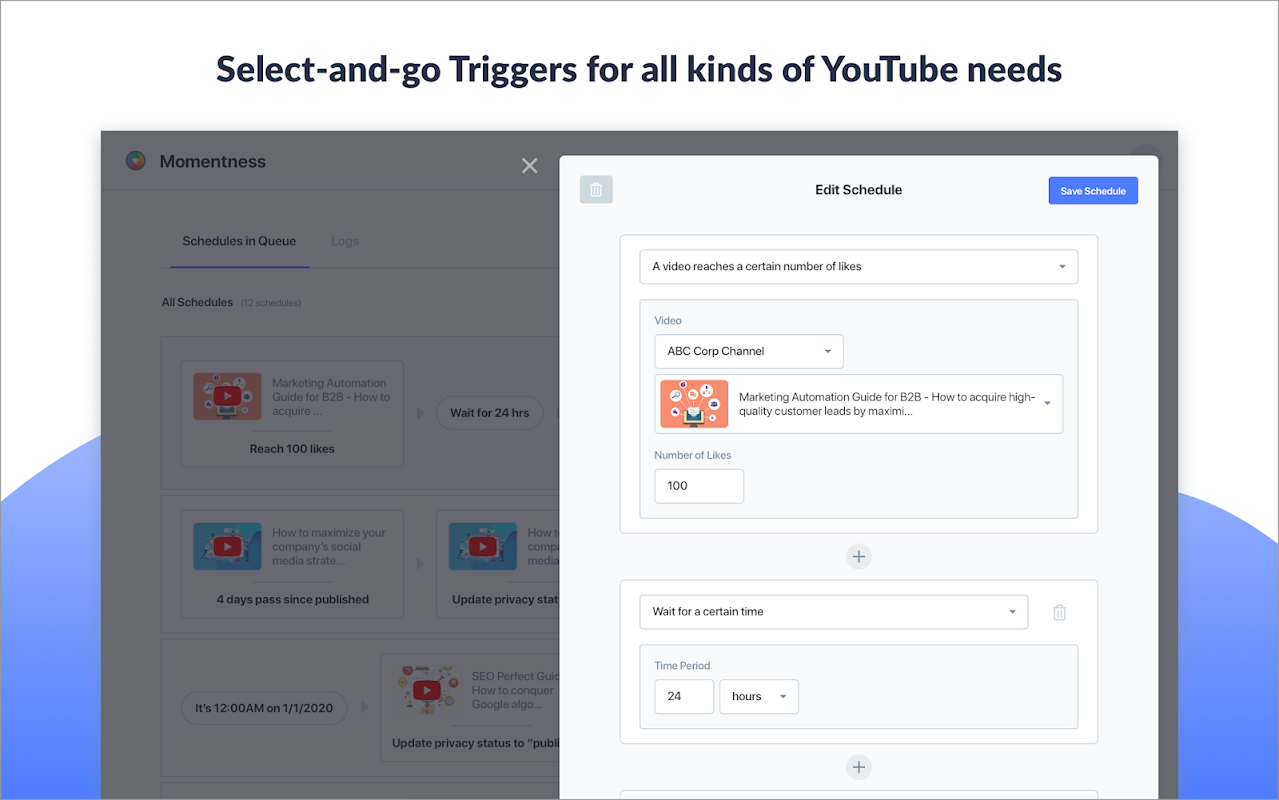This screenshot has height=800, width=1279.
Task: Click the Momentness app title
Action: click(x=213, y=162)
